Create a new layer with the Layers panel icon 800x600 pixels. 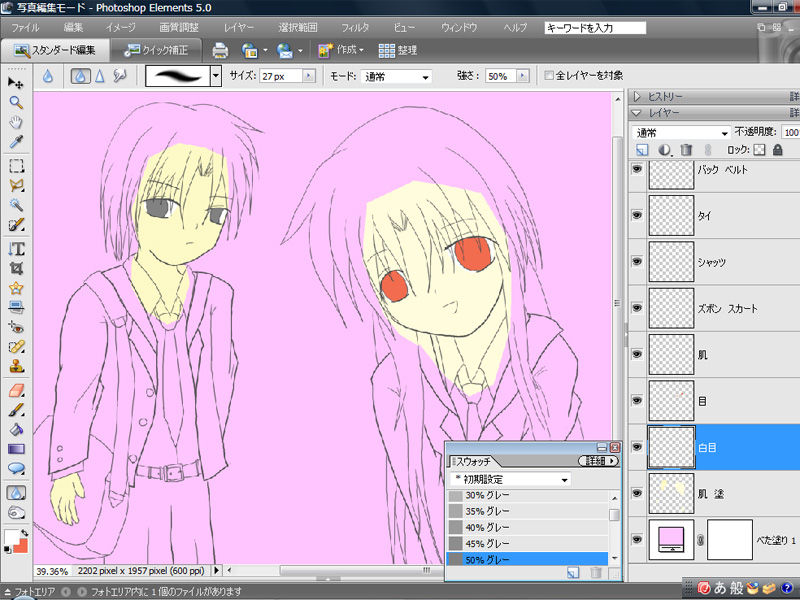[643, 149]
